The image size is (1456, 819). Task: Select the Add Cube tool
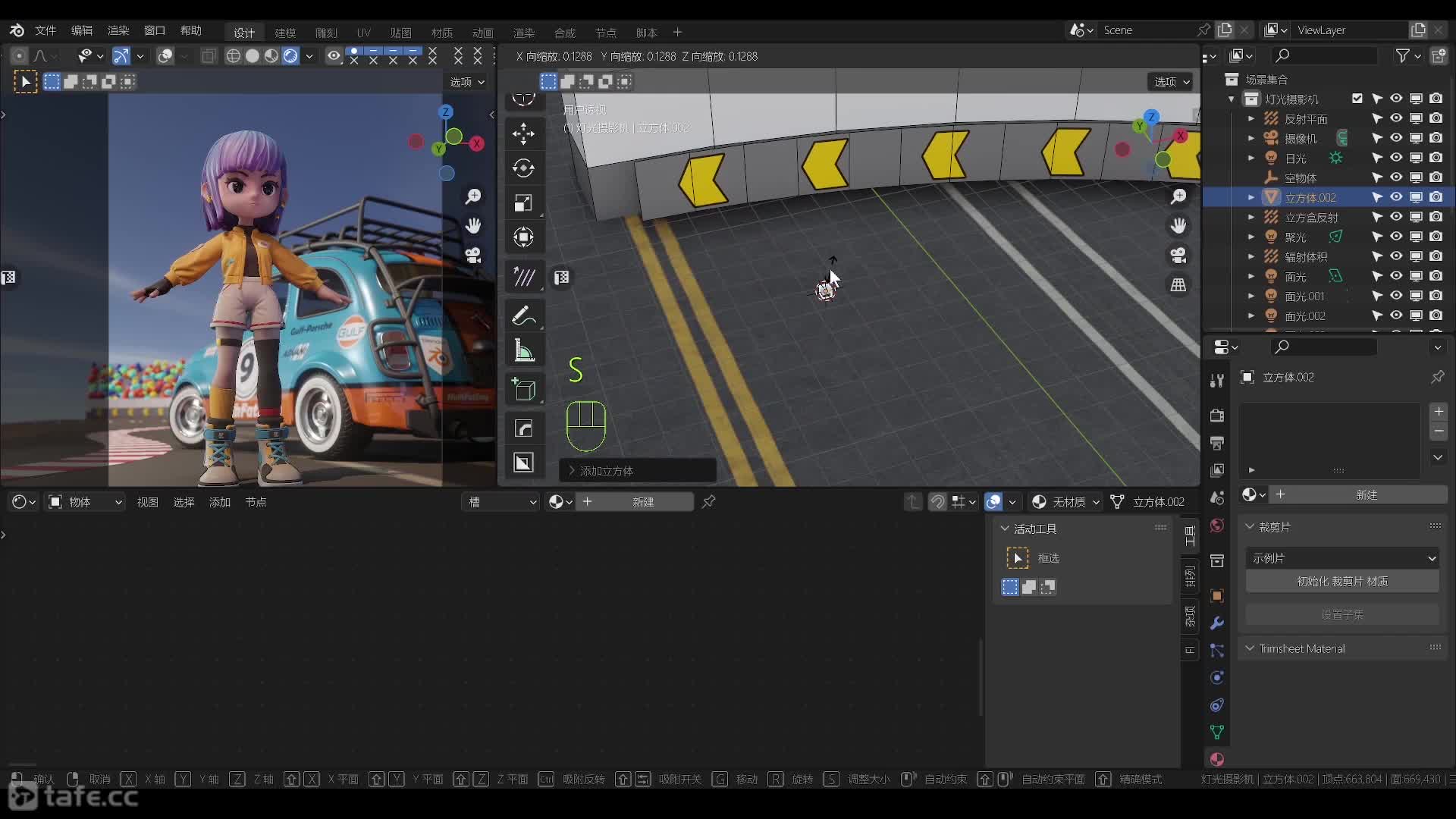coord(523,389)
